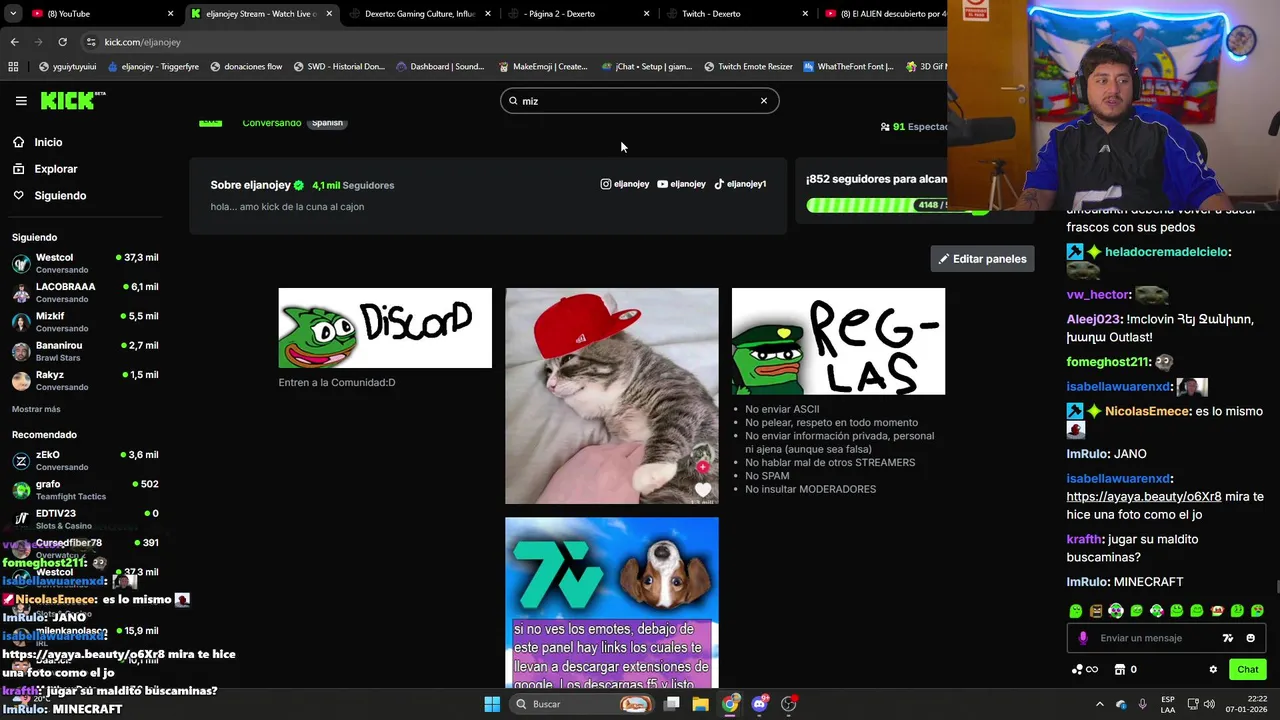The width and height of the screenshot is (1280, 720).
Task: Click username heladocremadelcielo in chat
Action: pos(1165,252)
